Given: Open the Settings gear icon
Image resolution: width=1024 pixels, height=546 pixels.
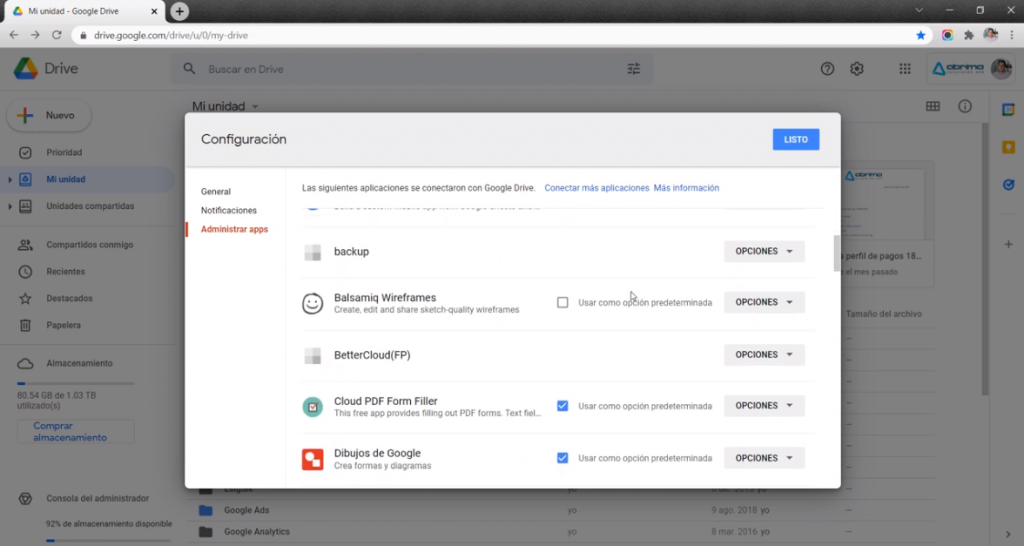Looking at the screenshot, I should pyautogui.click(x=857, y=69).
